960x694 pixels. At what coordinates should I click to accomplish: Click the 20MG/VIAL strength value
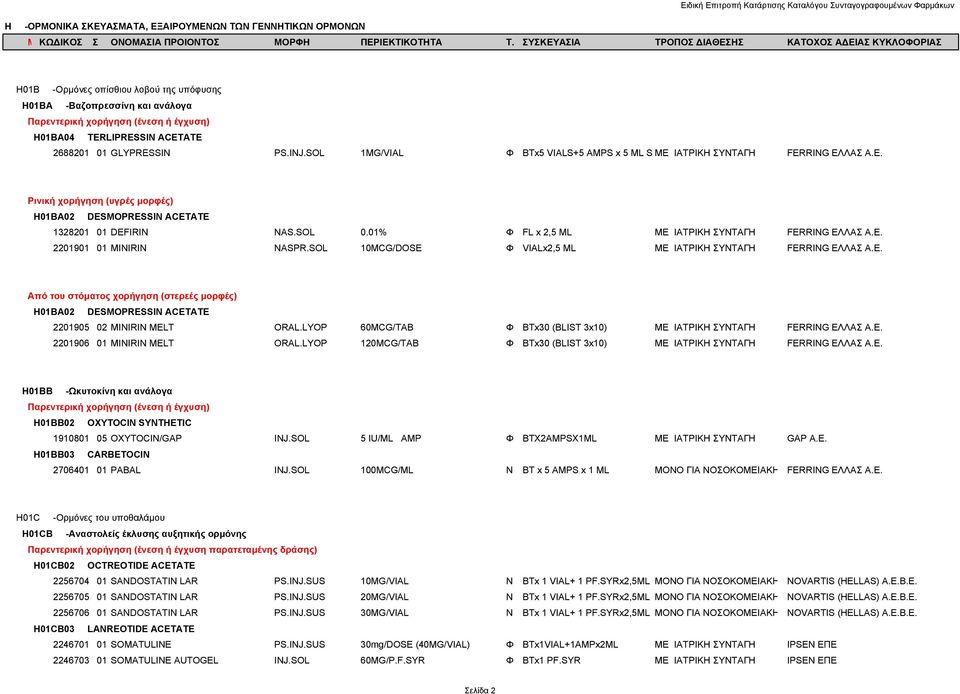click(384, 597)
